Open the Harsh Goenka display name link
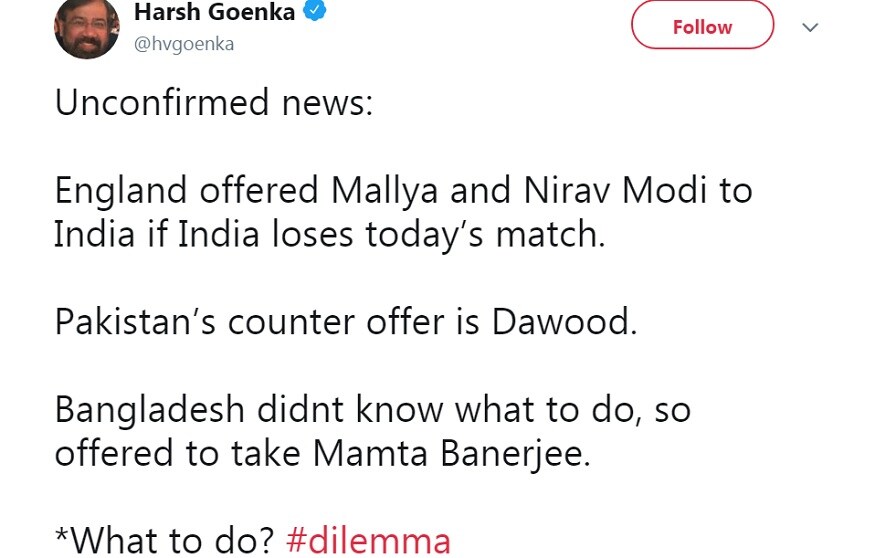The image size is (875, 558). click(214, 12)
